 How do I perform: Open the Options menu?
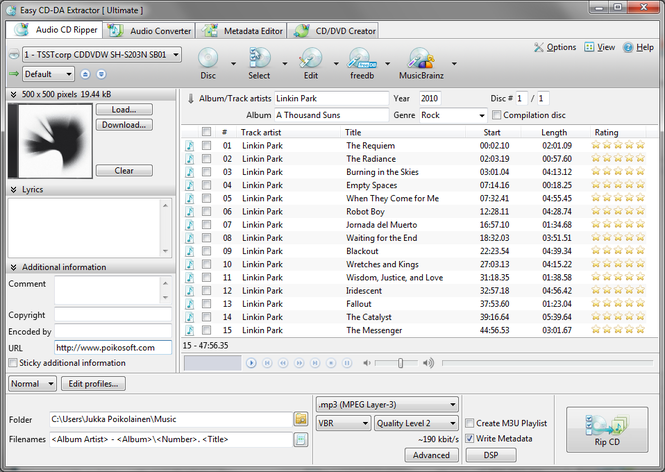point(555,47)
